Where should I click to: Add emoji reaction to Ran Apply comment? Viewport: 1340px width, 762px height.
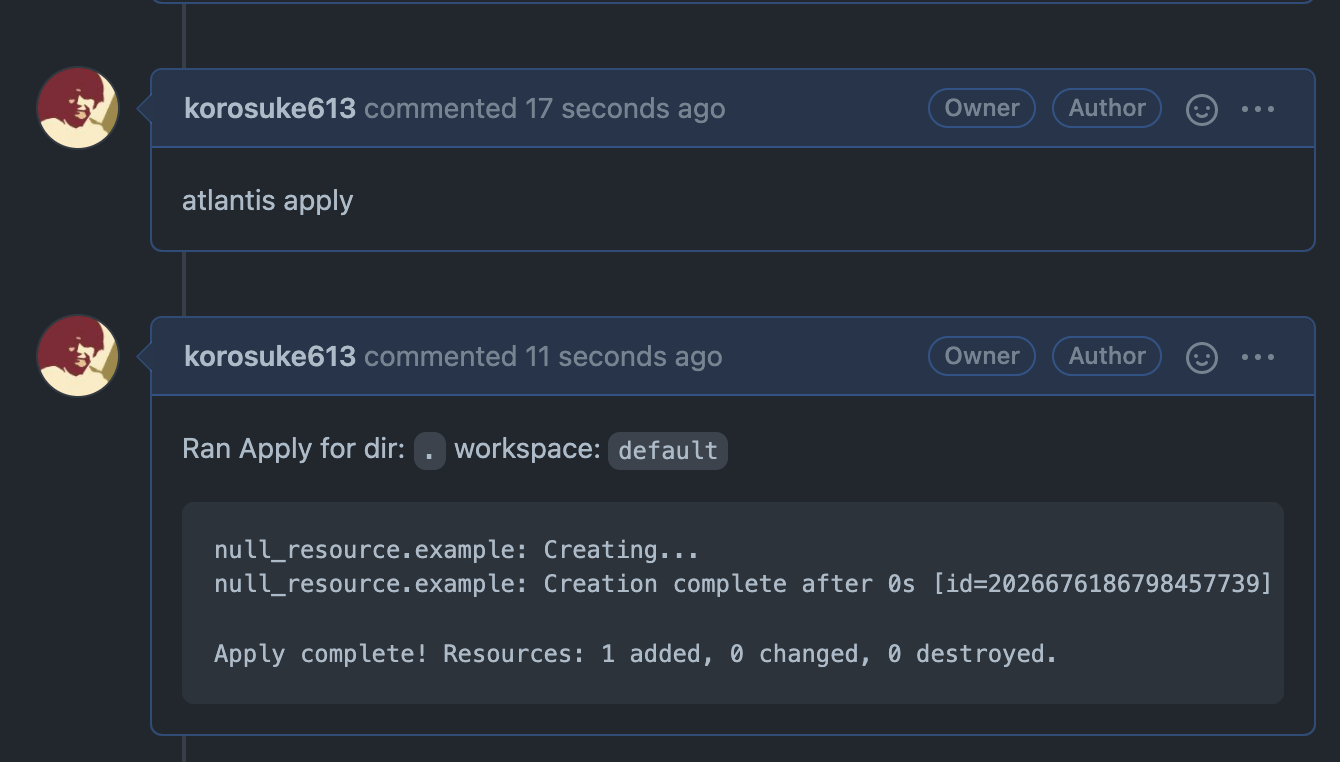[1201, 357]
